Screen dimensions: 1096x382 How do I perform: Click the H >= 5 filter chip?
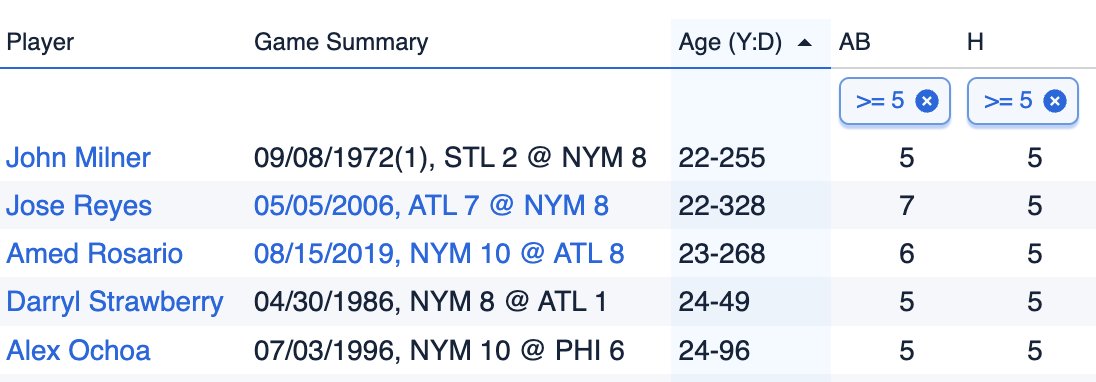coord(1023,102)
